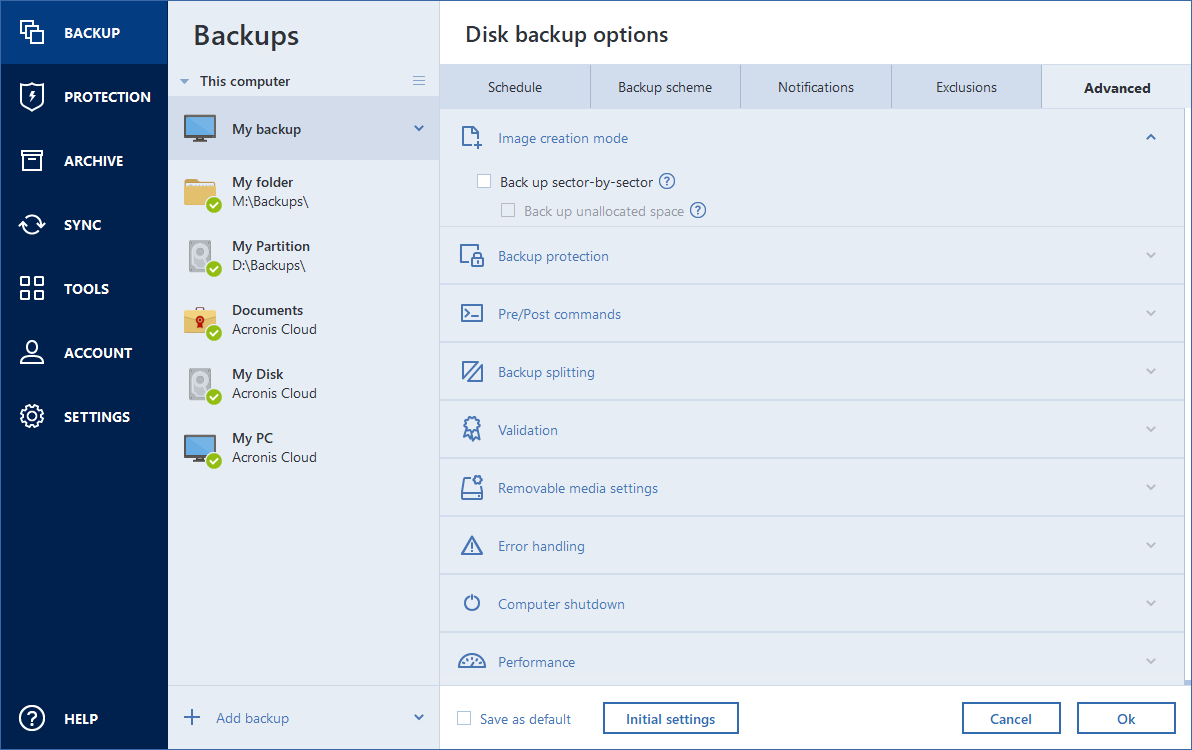Open the Protection section in sidebar
1192x750 pixels.
[84, 96]
